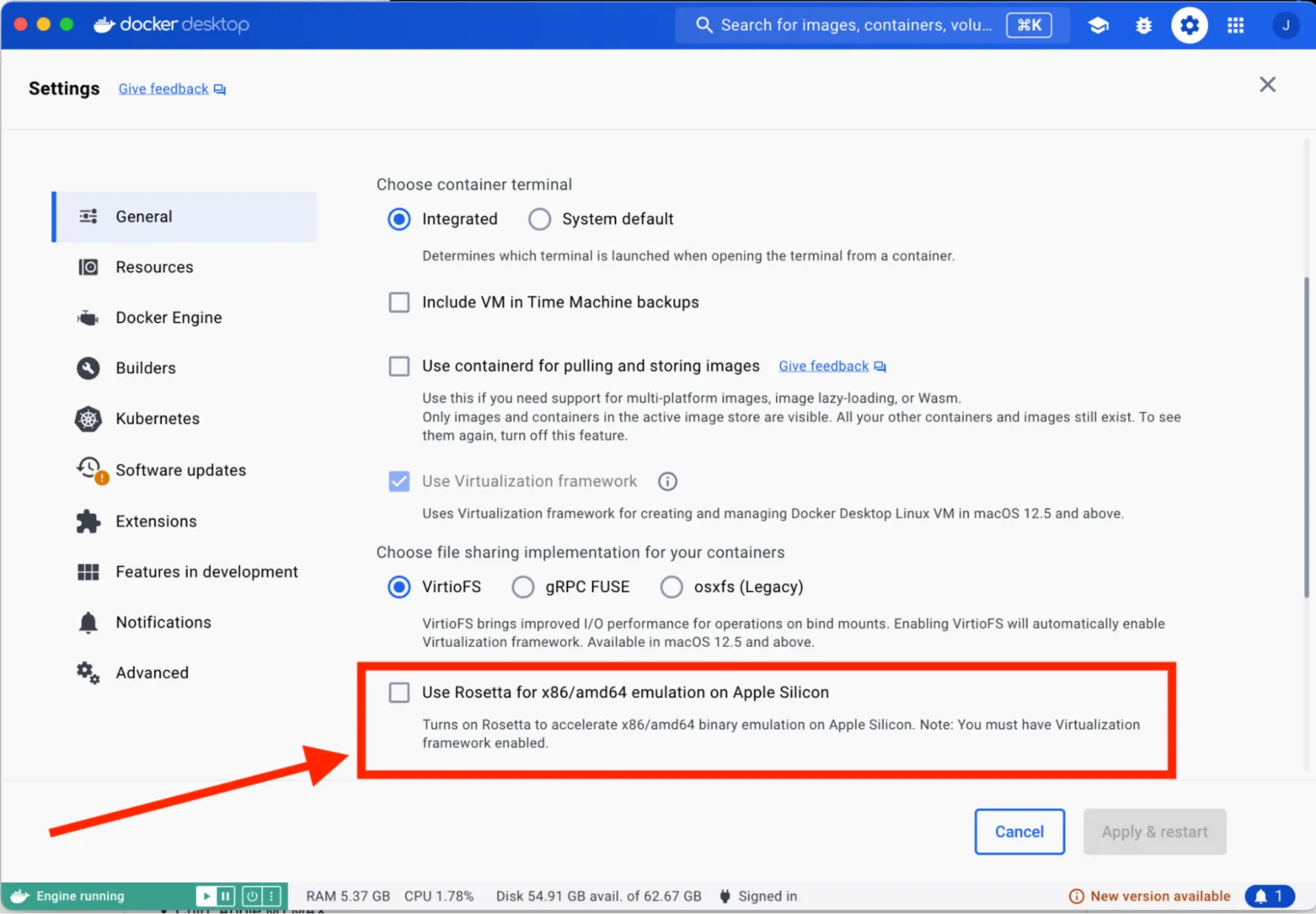Select VirtioFS file sharing option
Viewport: 1316px width, 914px height.
(399, 587)
